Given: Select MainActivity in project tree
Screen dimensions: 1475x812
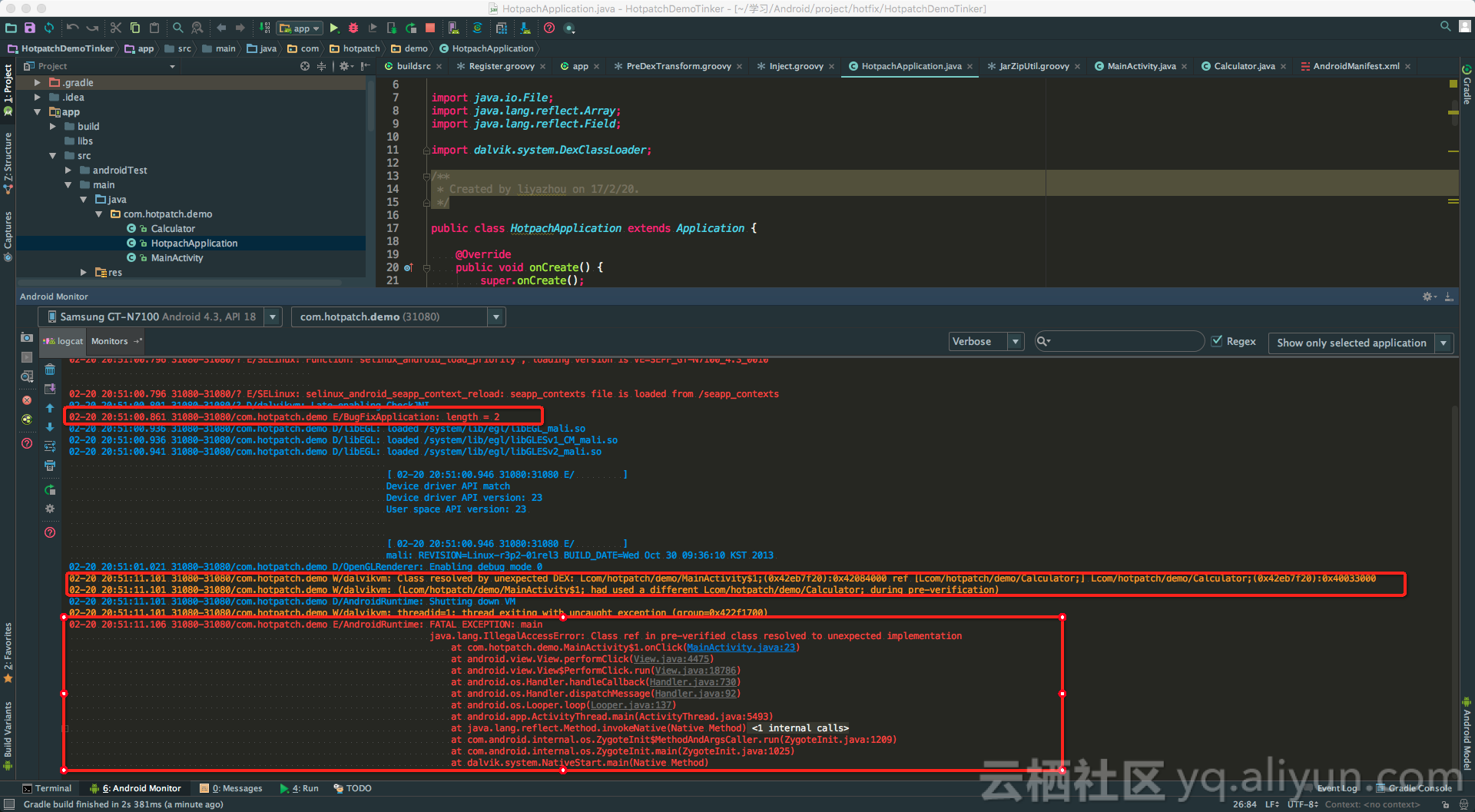Looking at the screenshot, I should (x=177, y=258).
